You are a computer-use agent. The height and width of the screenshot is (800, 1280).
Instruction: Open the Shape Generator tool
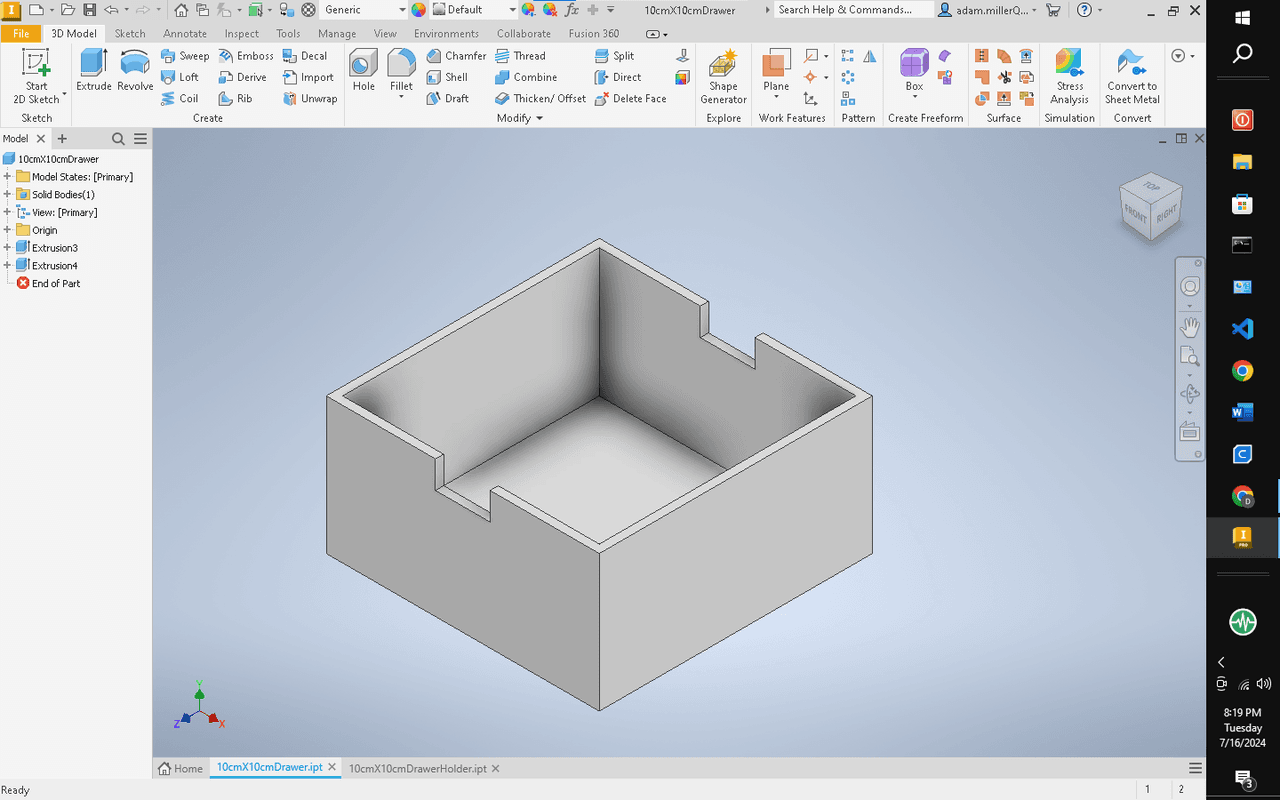723,78
